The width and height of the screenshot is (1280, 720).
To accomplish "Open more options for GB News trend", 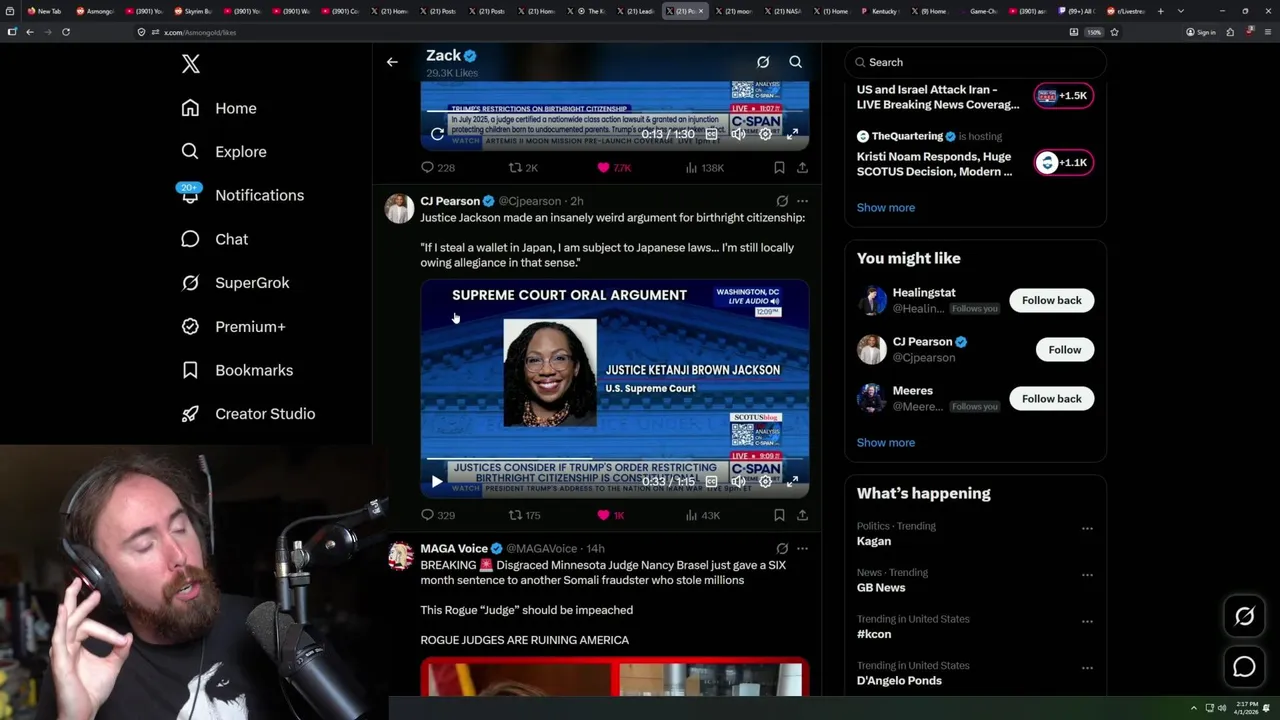I will (x=1087, y=575).
